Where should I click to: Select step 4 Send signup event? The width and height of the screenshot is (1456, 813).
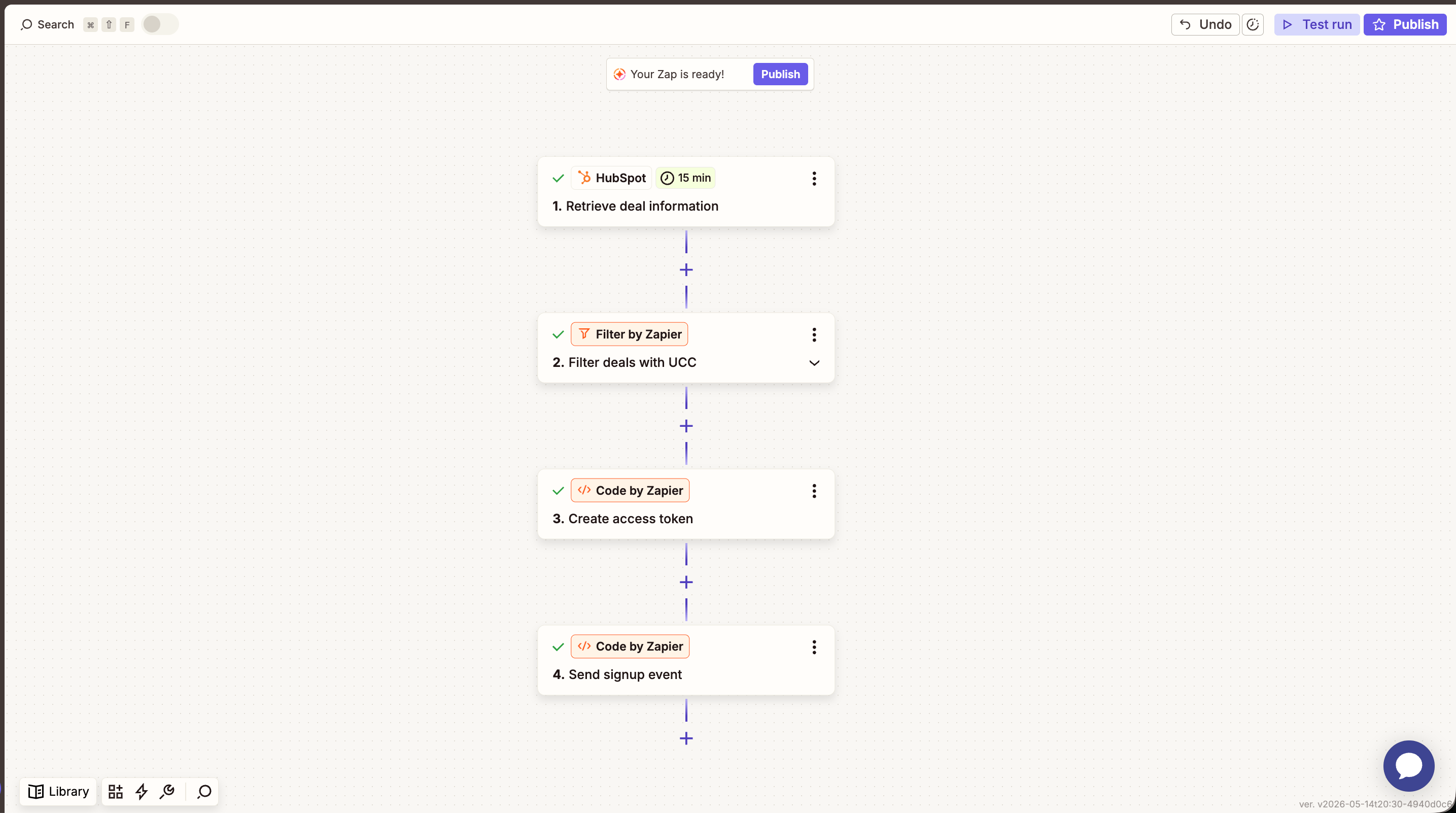(x=617, y=674)
